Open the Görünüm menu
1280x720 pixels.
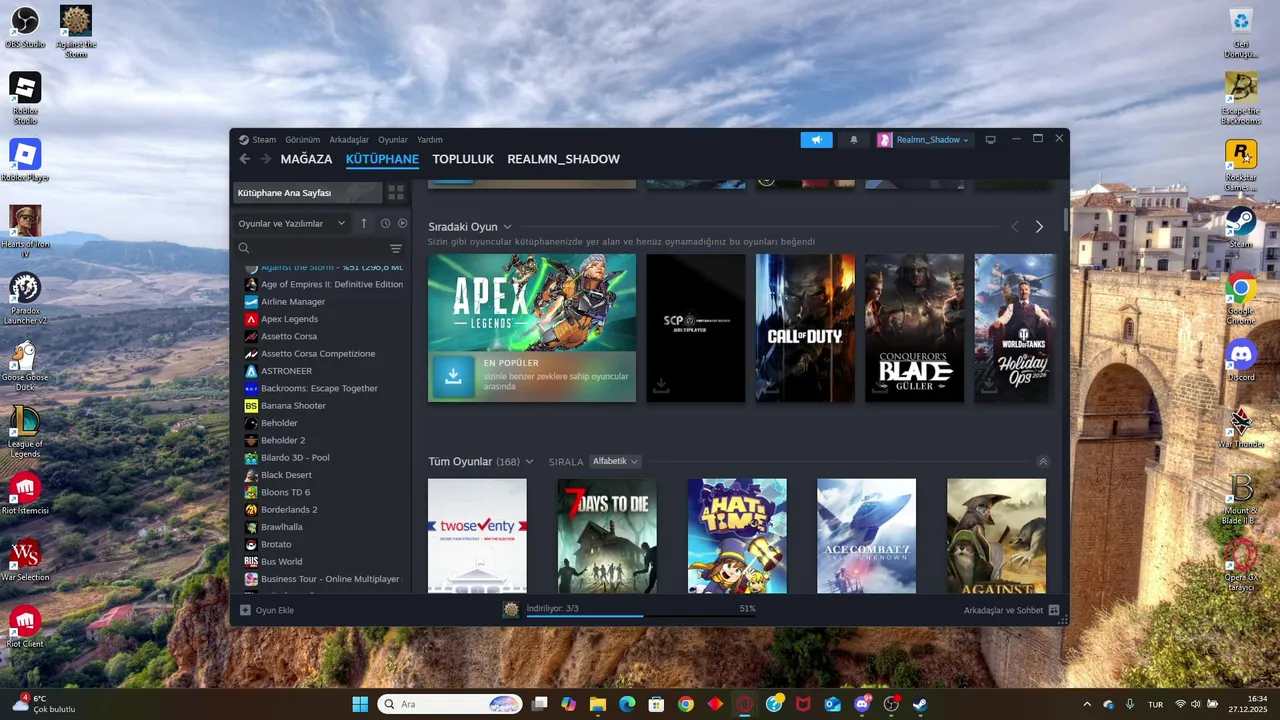pos(303,140)
